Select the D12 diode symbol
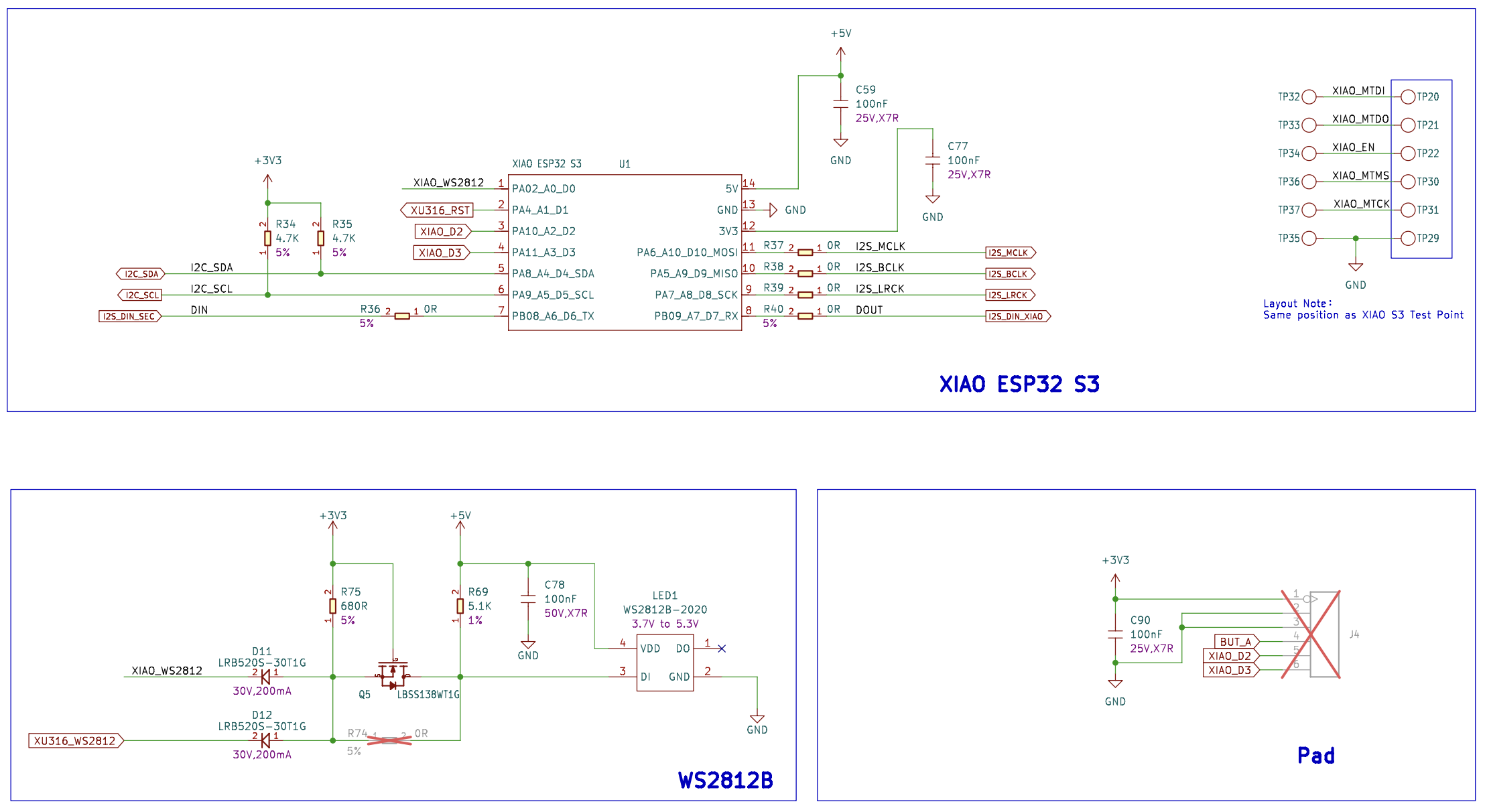1485x812 pixels. 265,740
